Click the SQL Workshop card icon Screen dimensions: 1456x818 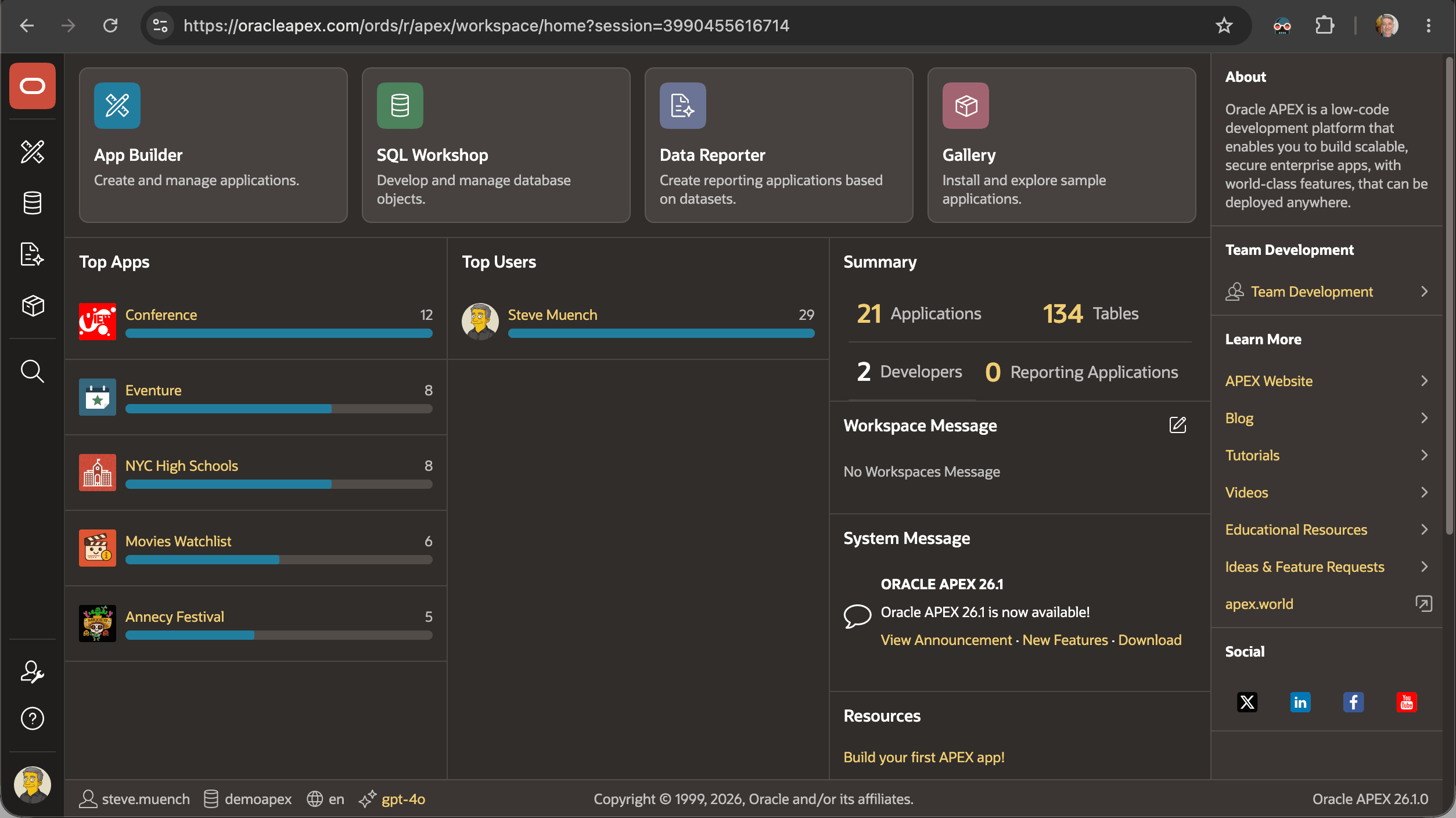pos(400,106)
